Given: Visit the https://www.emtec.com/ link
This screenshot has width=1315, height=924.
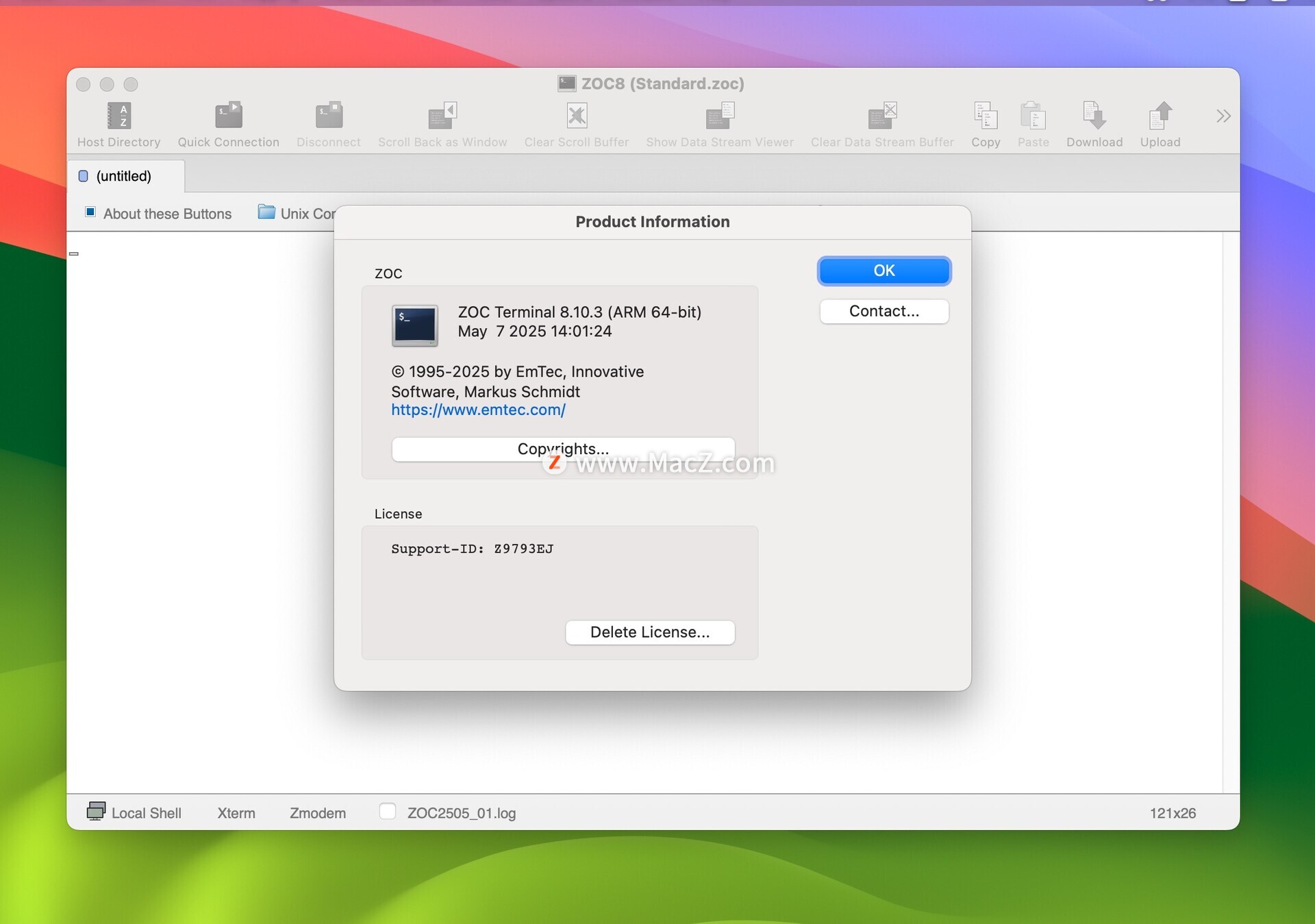Looking at the screenshot, I should pos(478,410).
